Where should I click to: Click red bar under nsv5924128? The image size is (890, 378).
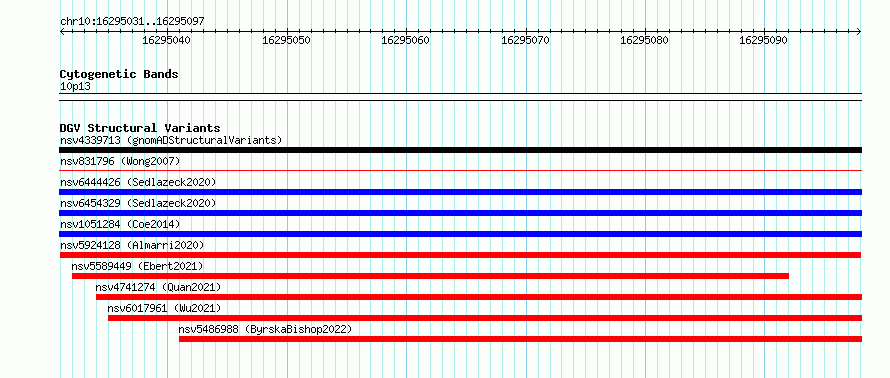[460, 255]
